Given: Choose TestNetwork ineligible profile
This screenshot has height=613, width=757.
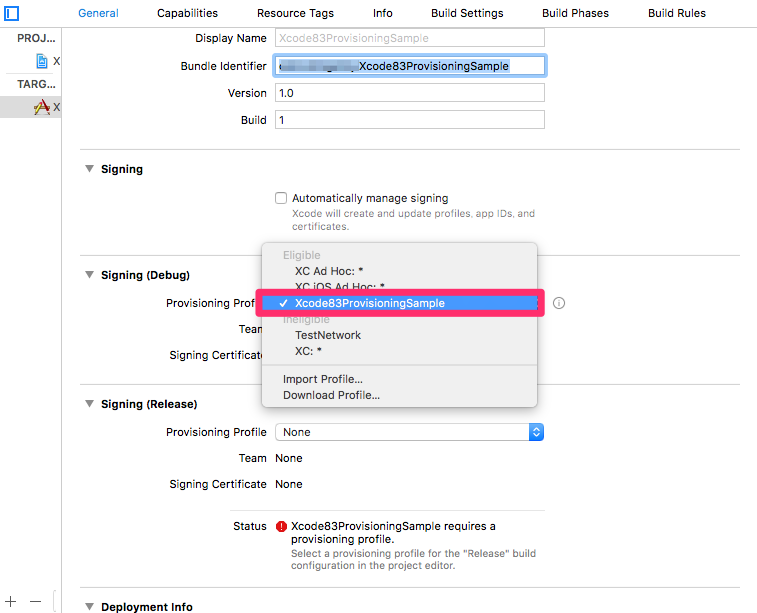Looking at the screenshot, I should (x=399, y=335).
